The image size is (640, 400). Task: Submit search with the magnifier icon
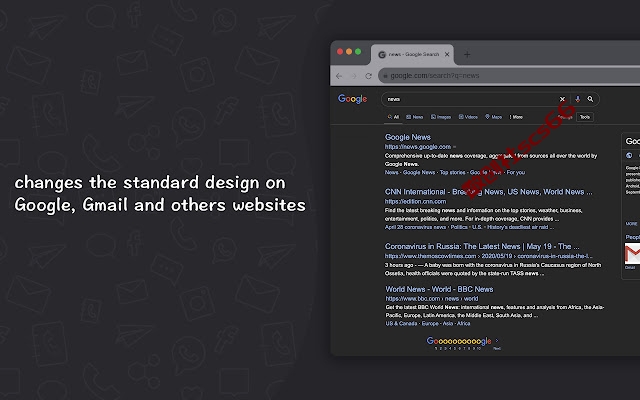point(590,99)
